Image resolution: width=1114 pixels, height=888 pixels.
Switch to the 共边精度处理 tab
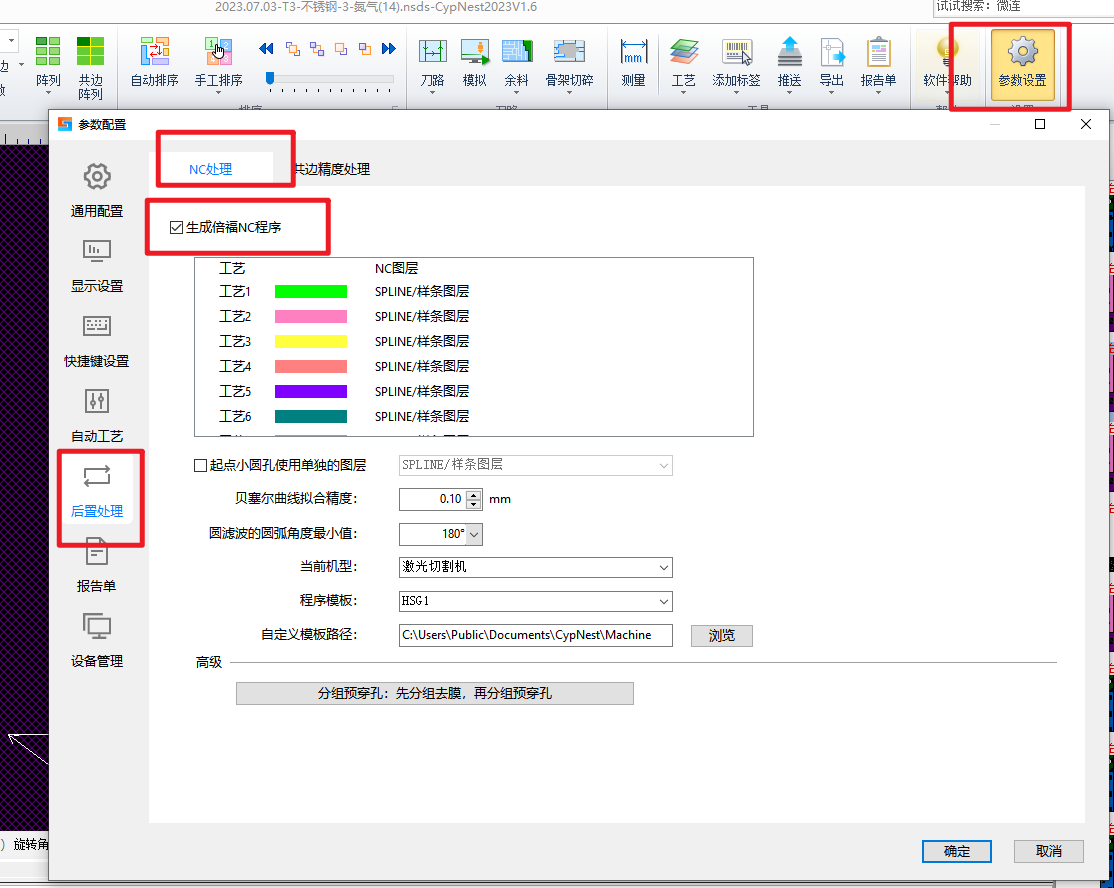332,169
